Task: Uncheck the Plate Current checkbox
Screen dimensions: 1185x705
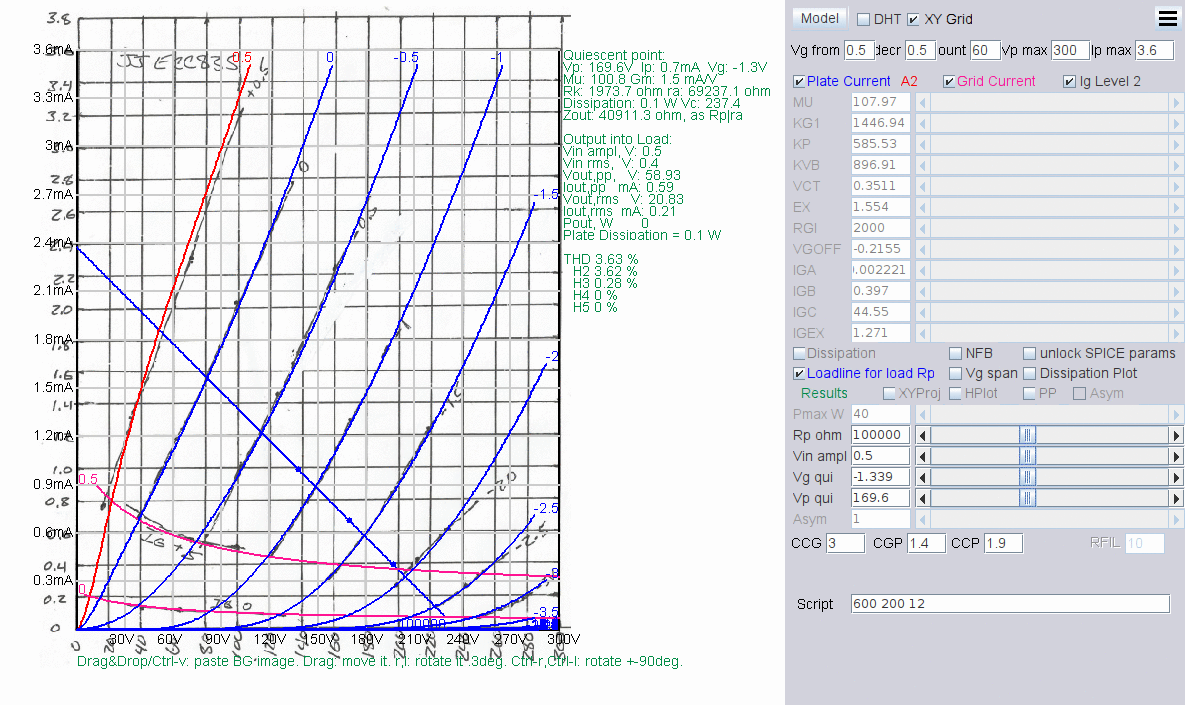Action: (799, 81)
